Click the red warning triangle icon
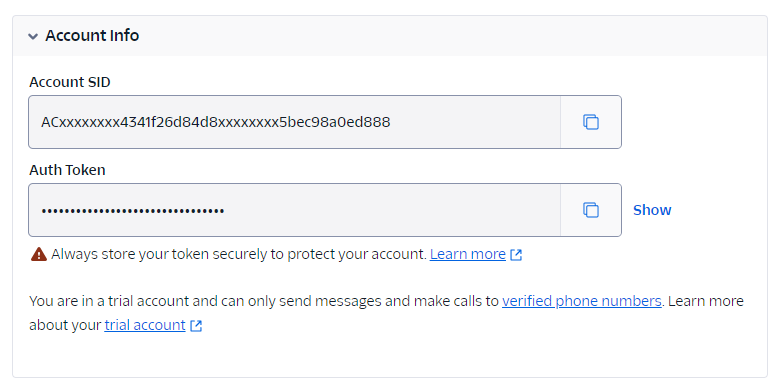 tap(38, 254)
